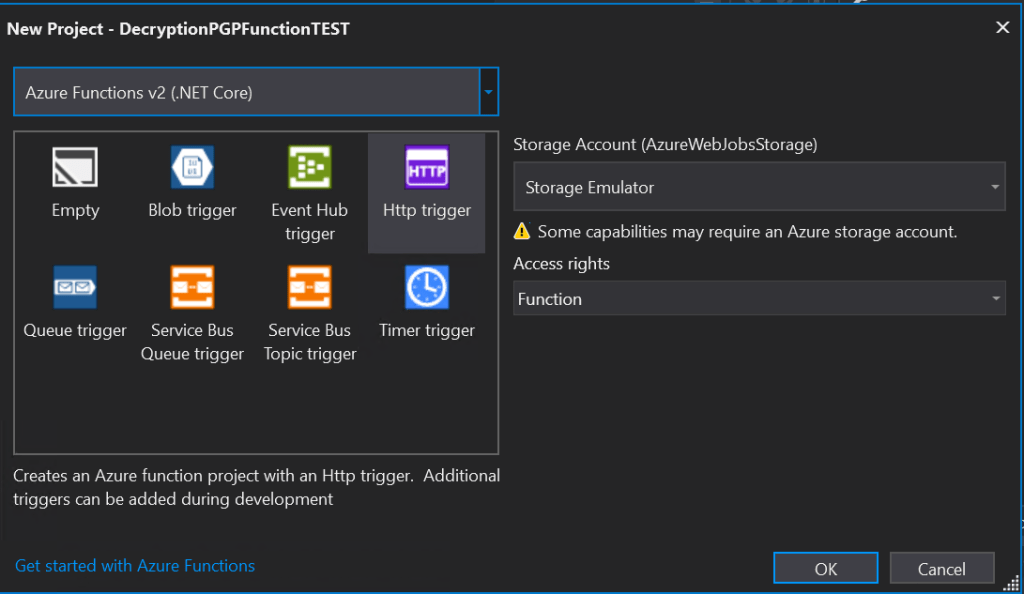
Task: Open the Storage Emulator dropdown
Action: click(759, 188)
